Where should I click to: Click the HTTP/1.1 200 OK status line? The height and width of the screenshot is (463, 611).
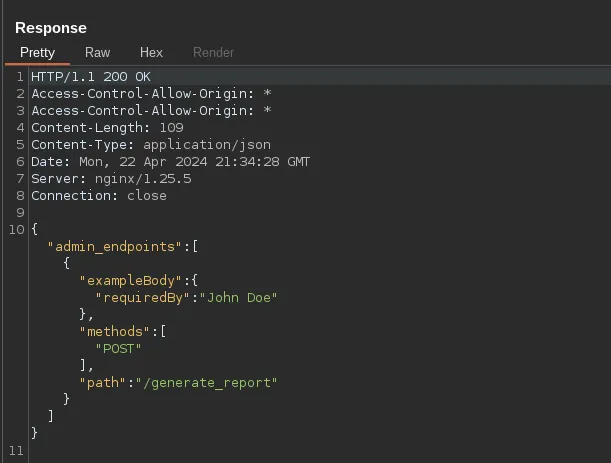click(91, 77)
